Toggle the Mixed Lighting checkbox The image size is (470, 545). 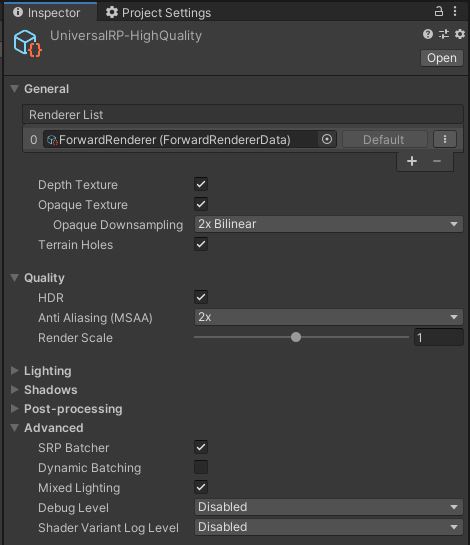[201, 487]
